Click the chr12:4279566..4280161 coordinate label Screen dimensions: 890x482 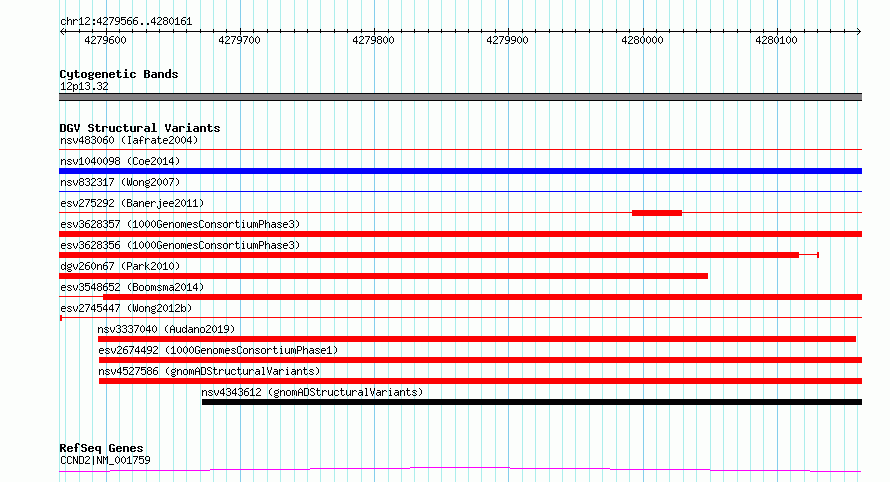[126, 22]
